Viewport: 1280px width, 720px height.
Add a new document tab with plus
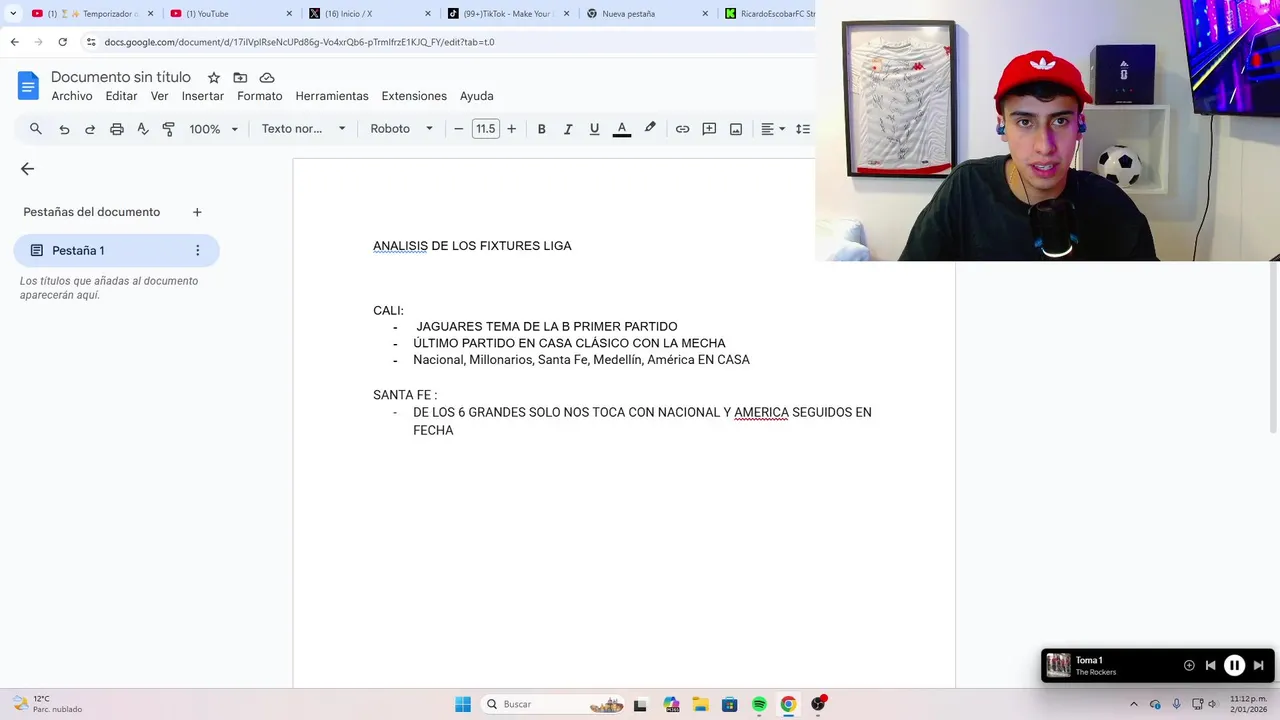(197, 212)
